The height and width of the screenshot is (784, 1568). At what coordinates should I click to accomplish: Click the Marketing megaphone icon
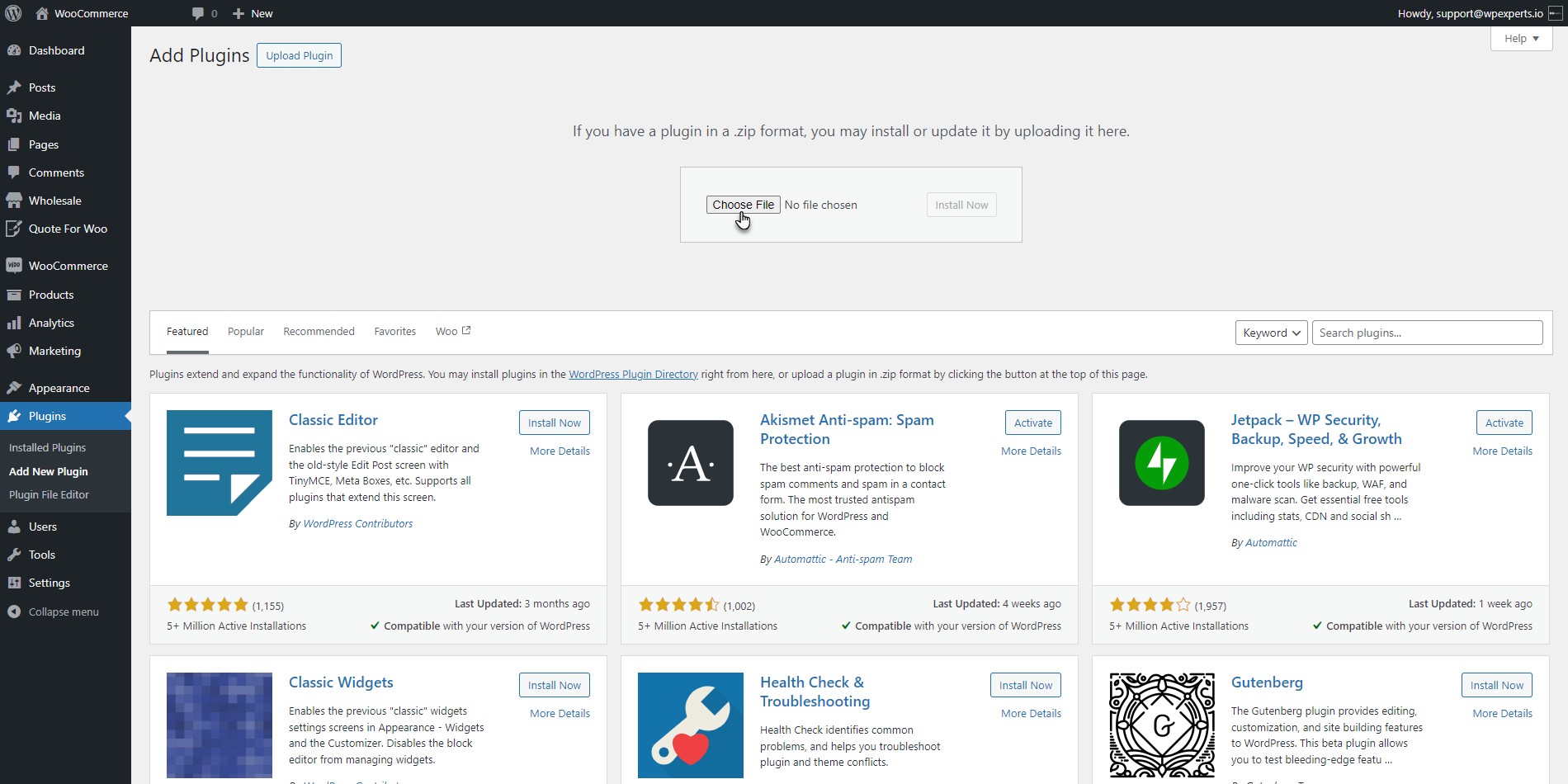[x=14, y=351]
